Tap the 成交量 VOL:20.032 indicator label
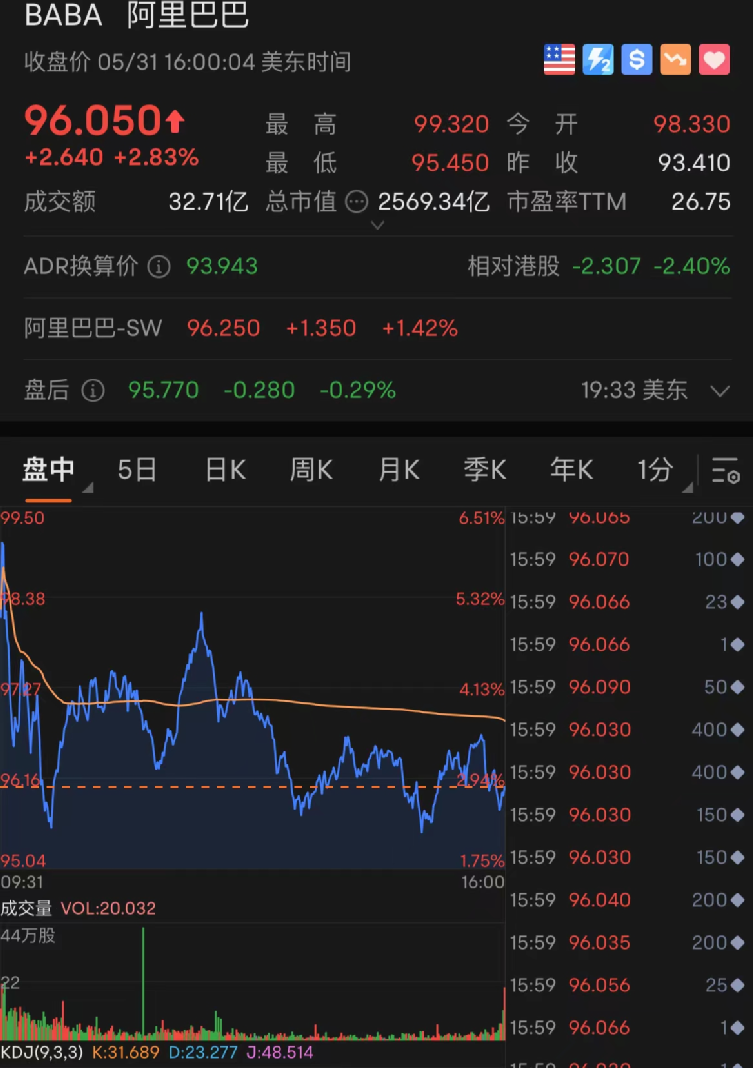The width and height of the screenshot is (753, 1068). 78,908
